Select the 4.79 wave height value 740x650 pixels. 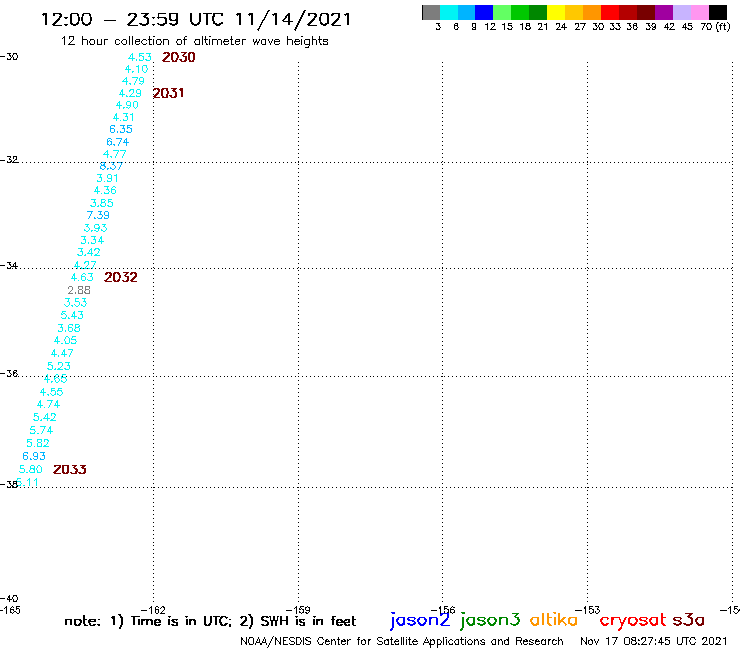(133, 81)
